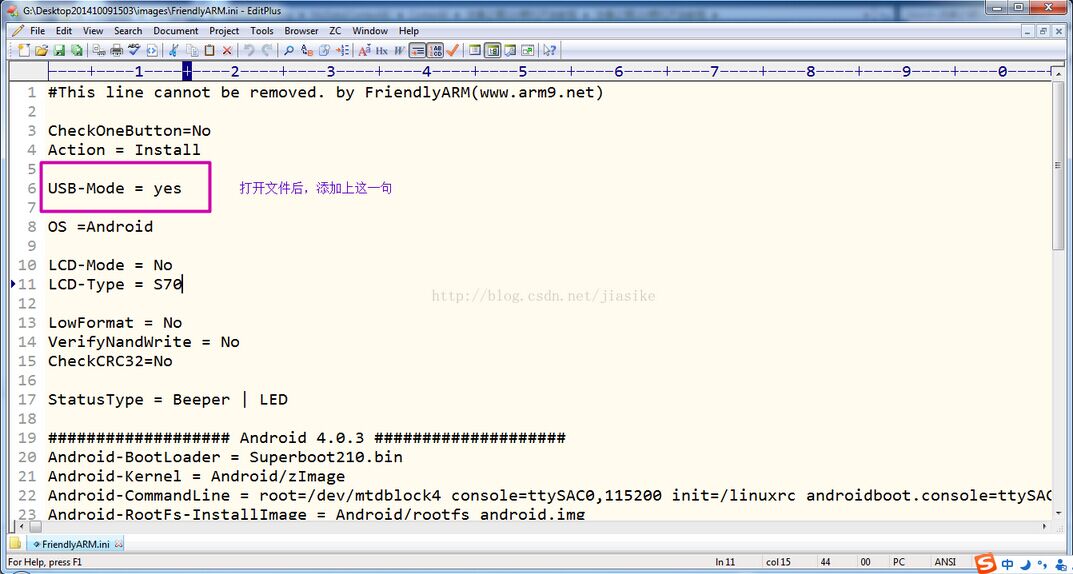Click the Open file folder icon
The image size is (1073, 574).
(x=42, y=50)
